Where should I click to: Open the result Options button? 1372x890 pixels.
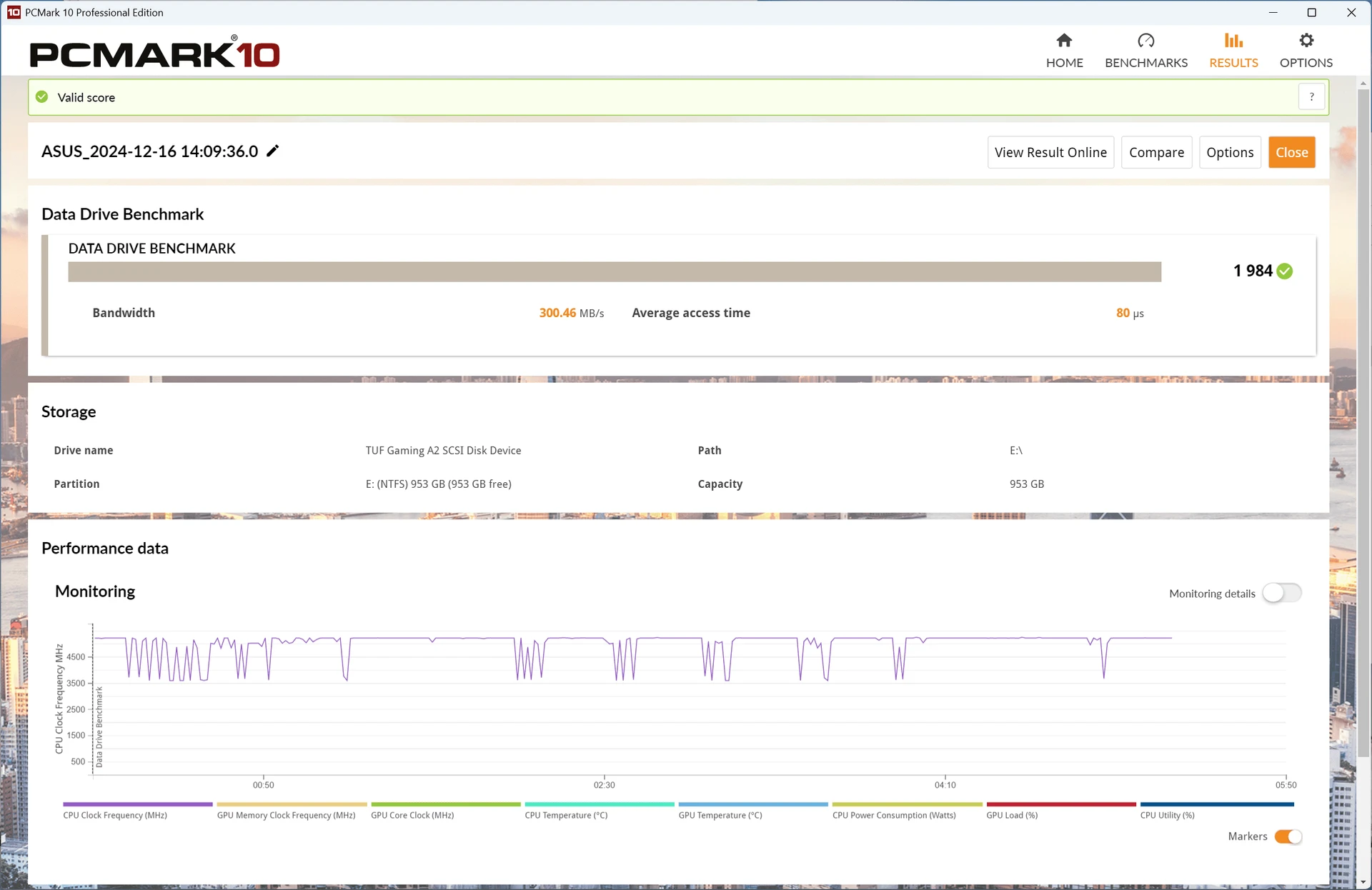[x=1230, y=152]
